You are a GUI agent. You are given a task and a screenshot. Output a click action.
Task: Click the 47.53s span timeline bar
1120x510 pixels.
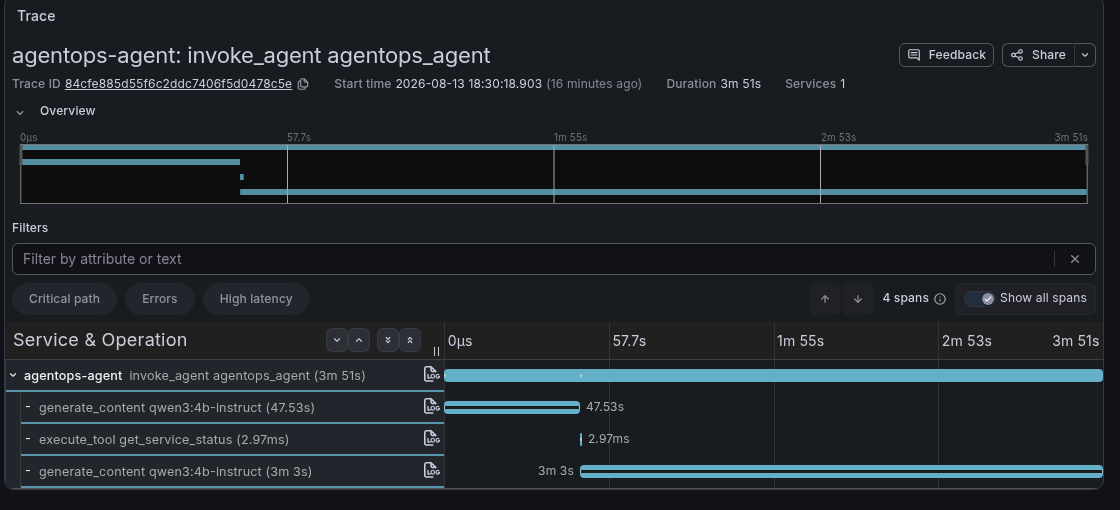(x=512, y=407)
